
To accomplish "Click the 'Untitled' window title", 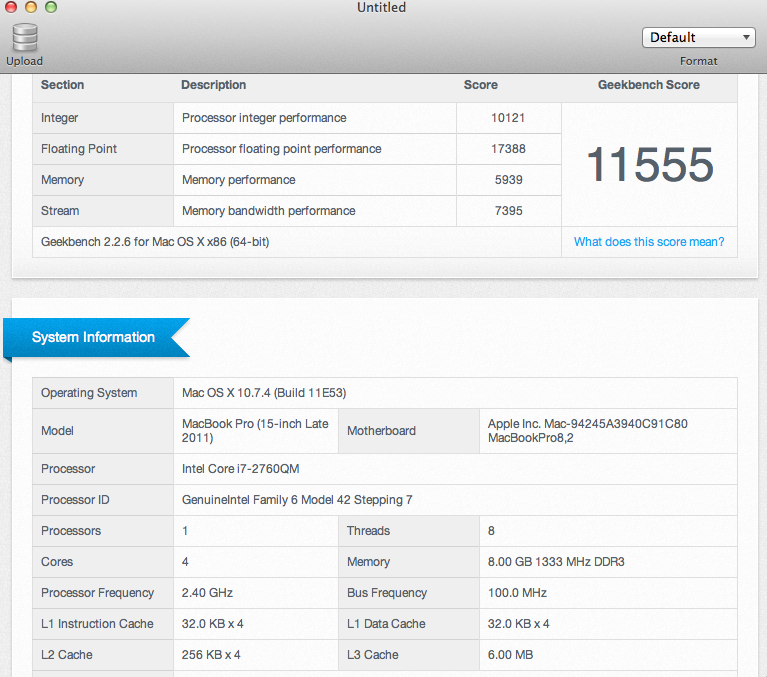I will [x=382, y=7].
